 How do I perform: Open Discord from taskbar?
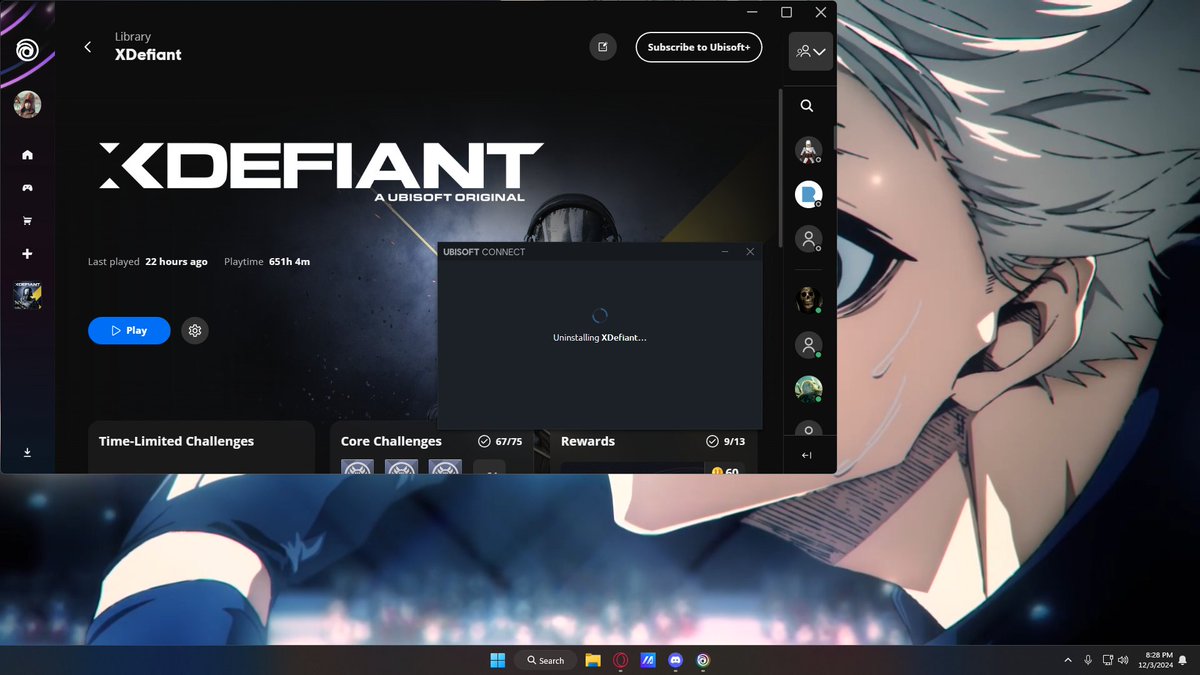(676, 660)
